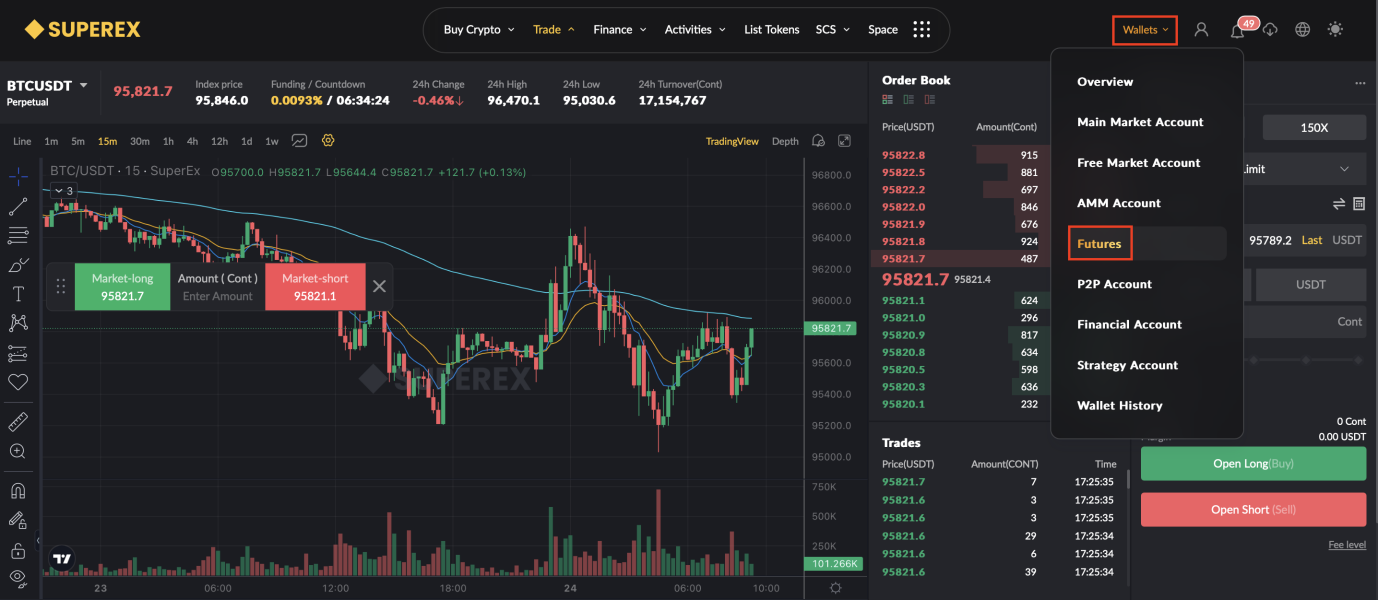Open notifications bell with 49 badge
The image size is (1378, 600).
[x=1238, y=30]
